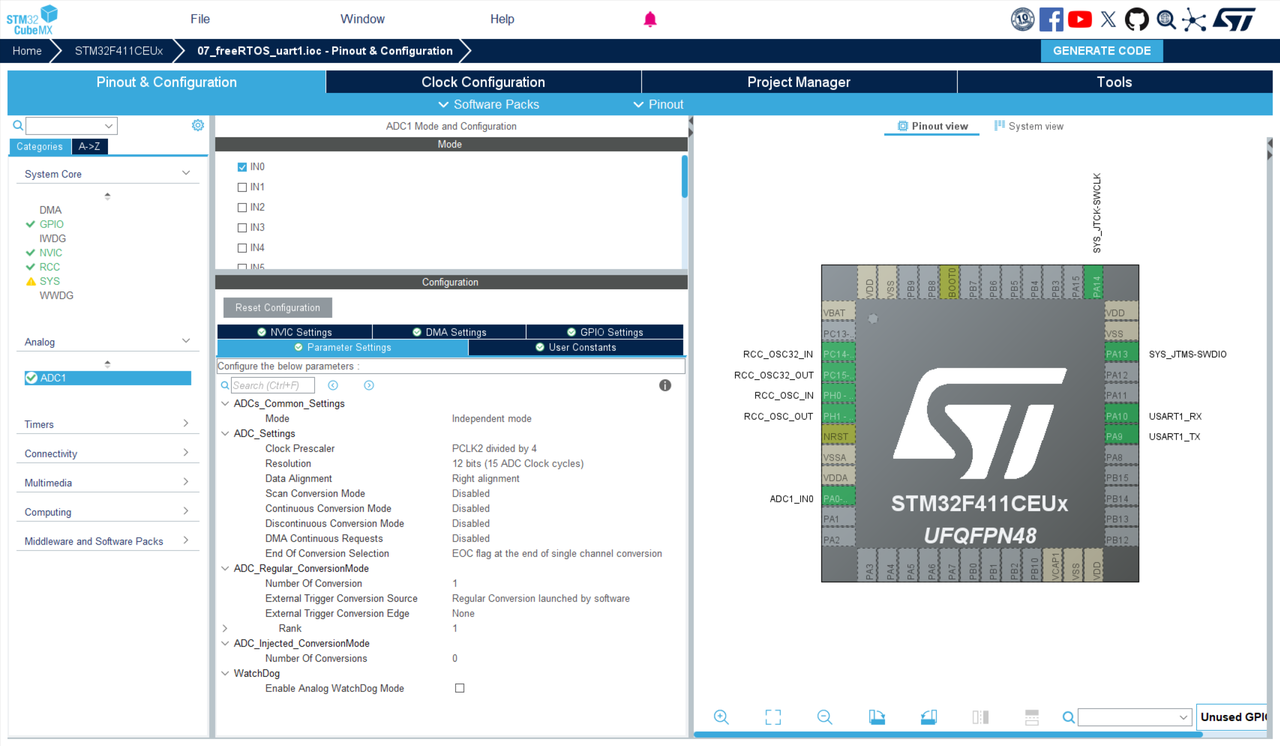Collapse the System Core category
This screenshot has height=746, width=1280.
186,173
